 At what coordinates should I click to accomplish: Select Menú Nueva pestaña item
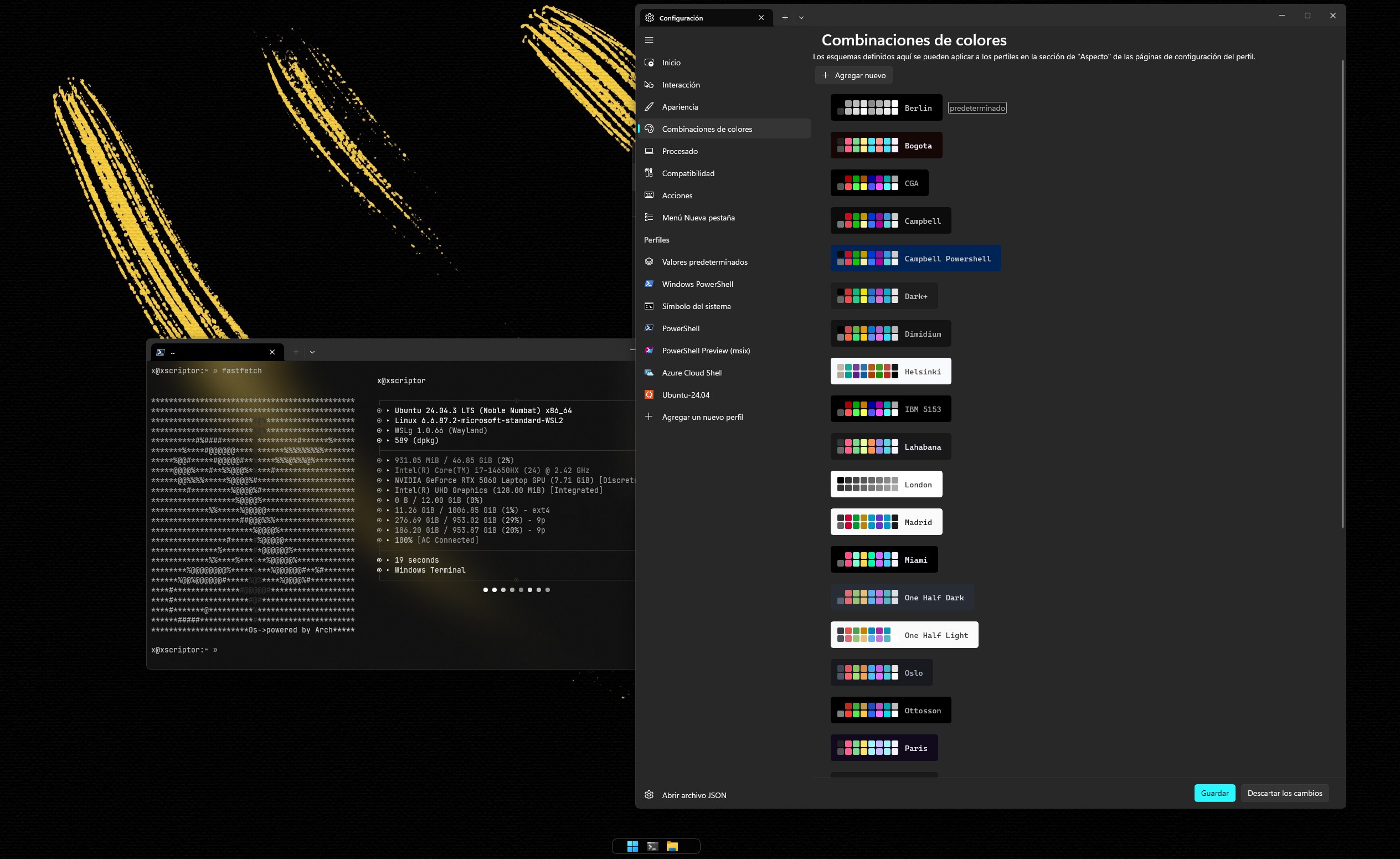698,218
